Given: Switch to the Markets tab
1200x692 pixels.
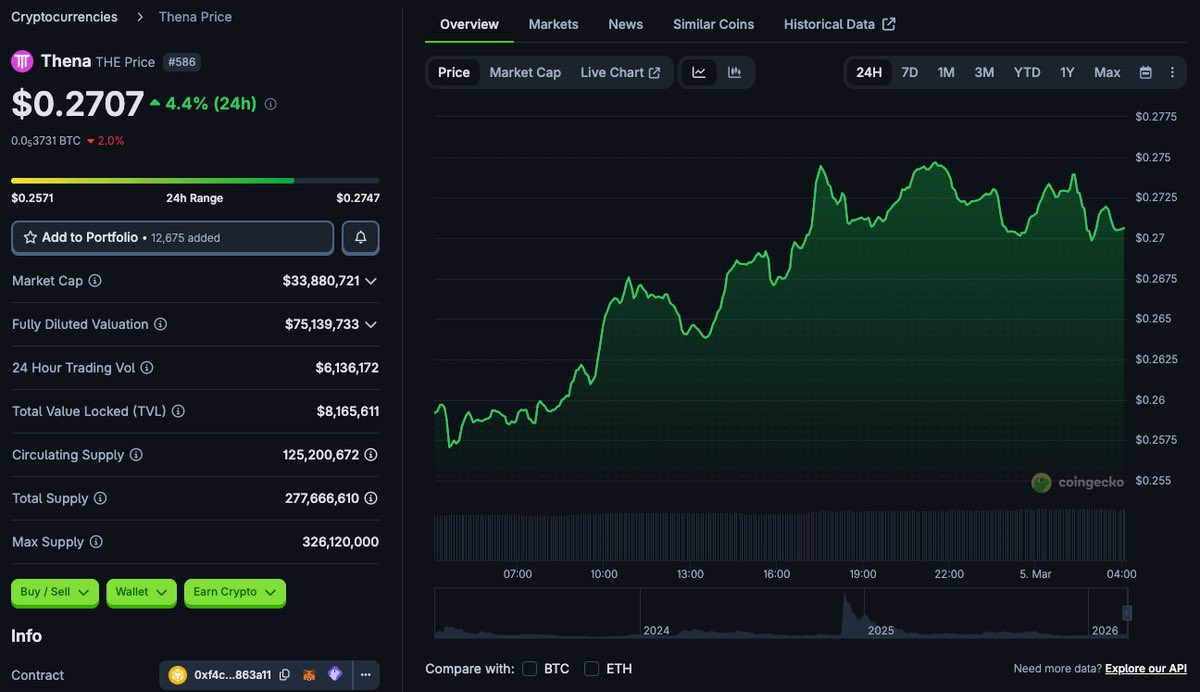Looking at the screenshot, I should 553,24.
